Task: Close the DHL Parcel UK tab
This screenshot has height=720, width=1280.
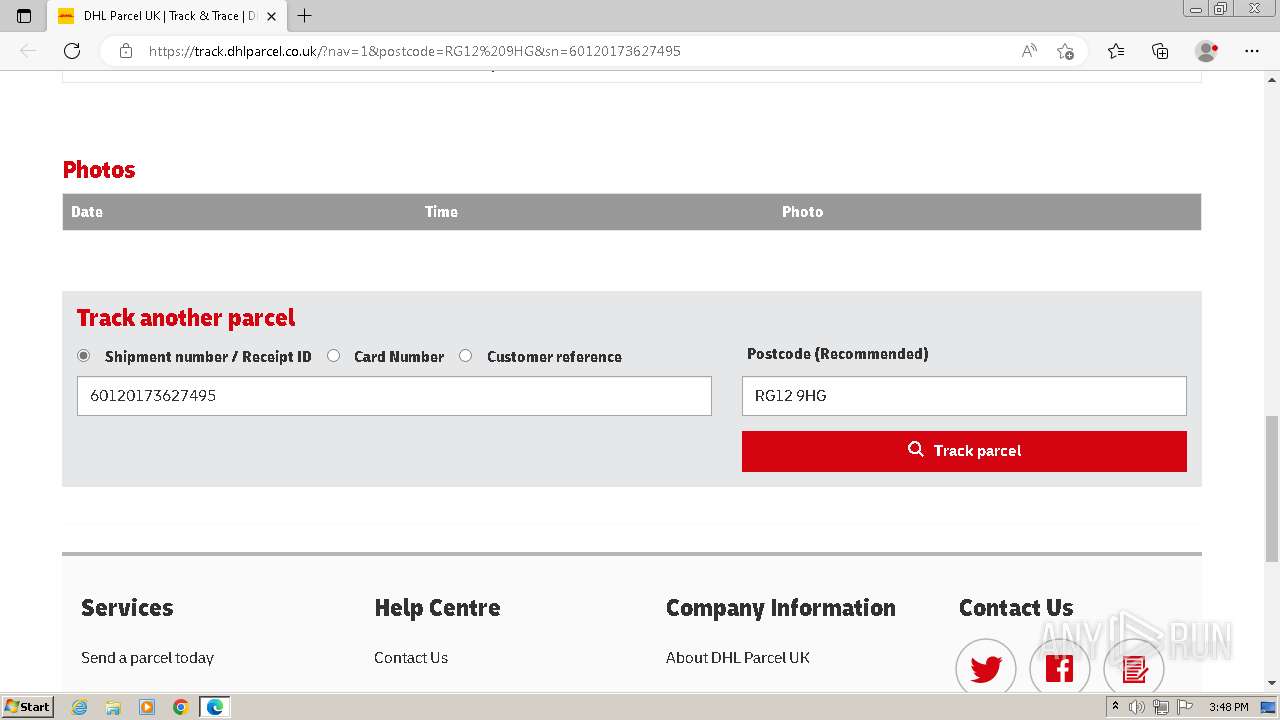Action: [271, 16]
